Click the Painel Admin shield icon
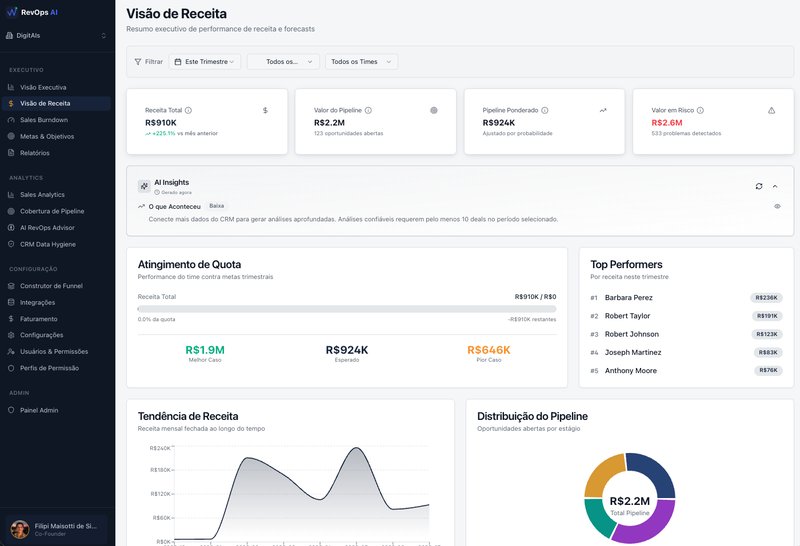The width and height of the screenshot is (800, 546). [11, 410]
